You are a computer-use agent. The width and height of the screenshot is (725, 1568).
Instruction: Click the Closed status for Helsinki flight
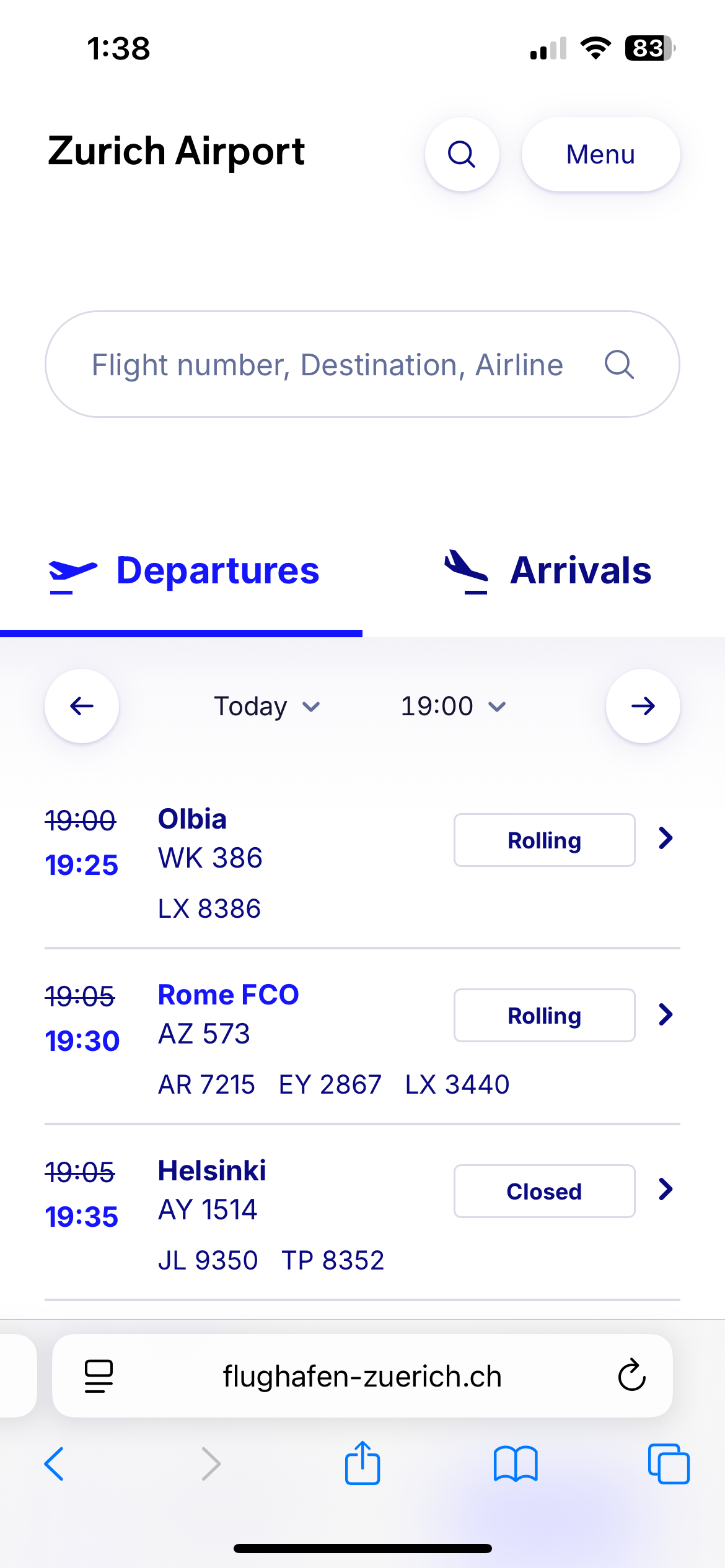(x=544, y=1191)
